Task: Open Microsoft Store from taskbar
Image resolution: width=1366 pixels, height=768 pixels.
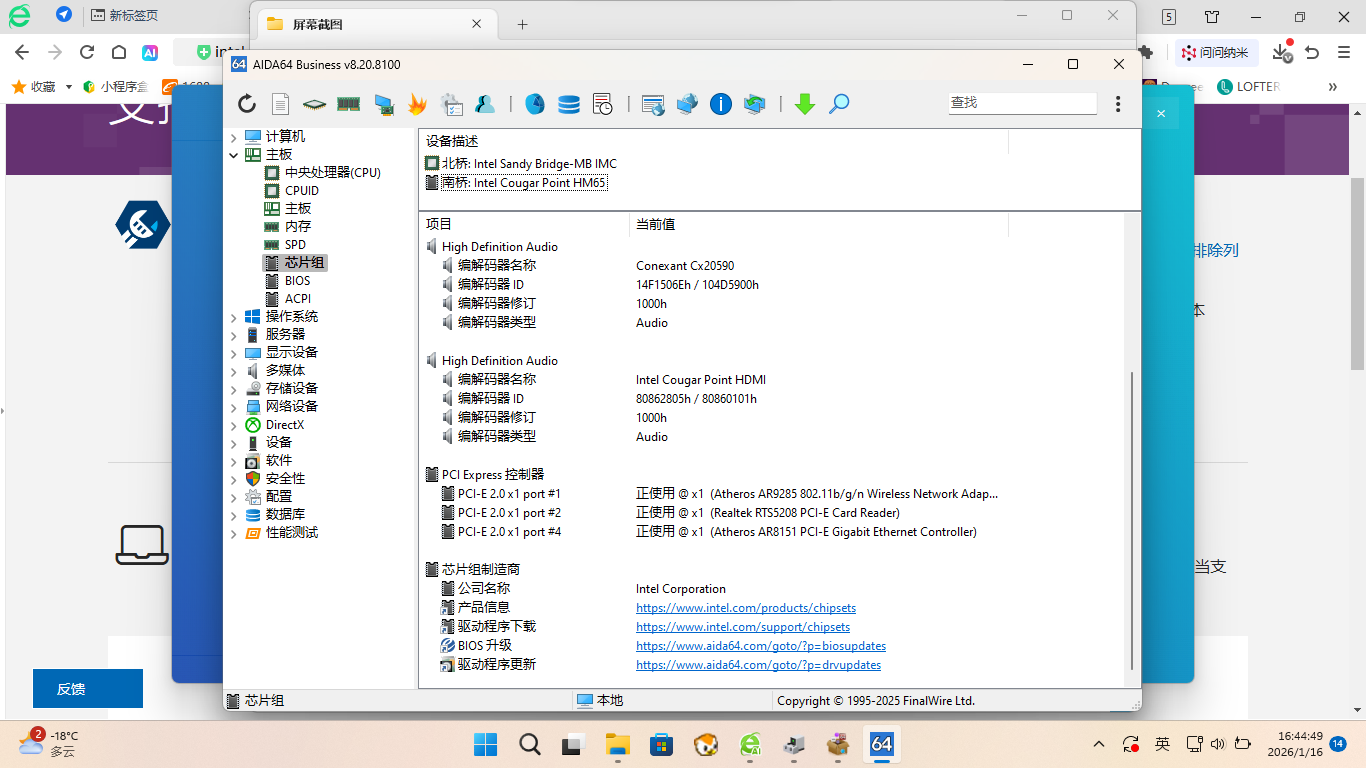Action: [661, 744]
